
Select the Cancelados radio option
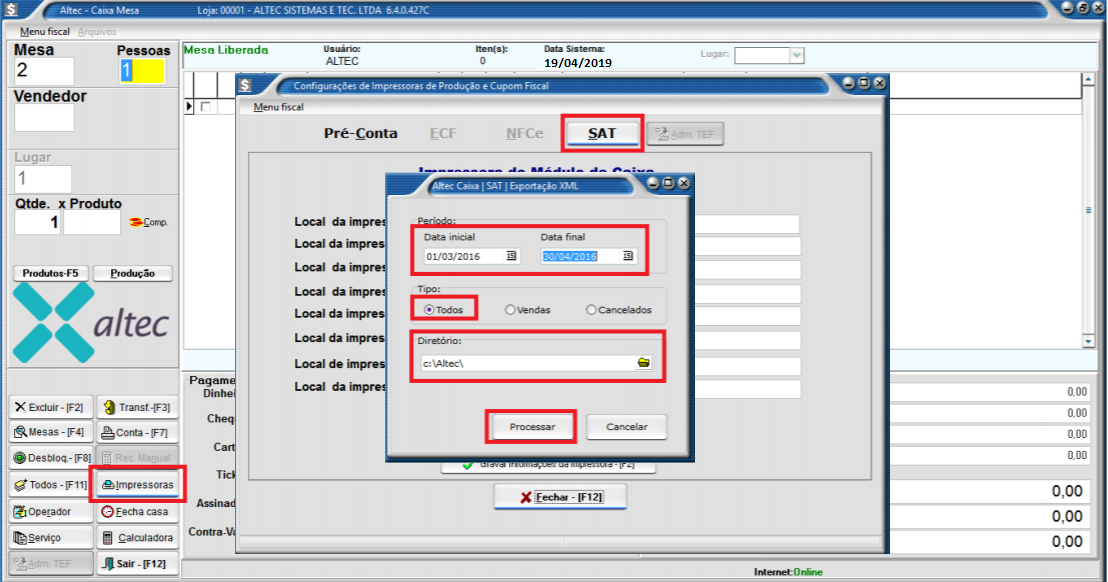(x=619, y=309)
